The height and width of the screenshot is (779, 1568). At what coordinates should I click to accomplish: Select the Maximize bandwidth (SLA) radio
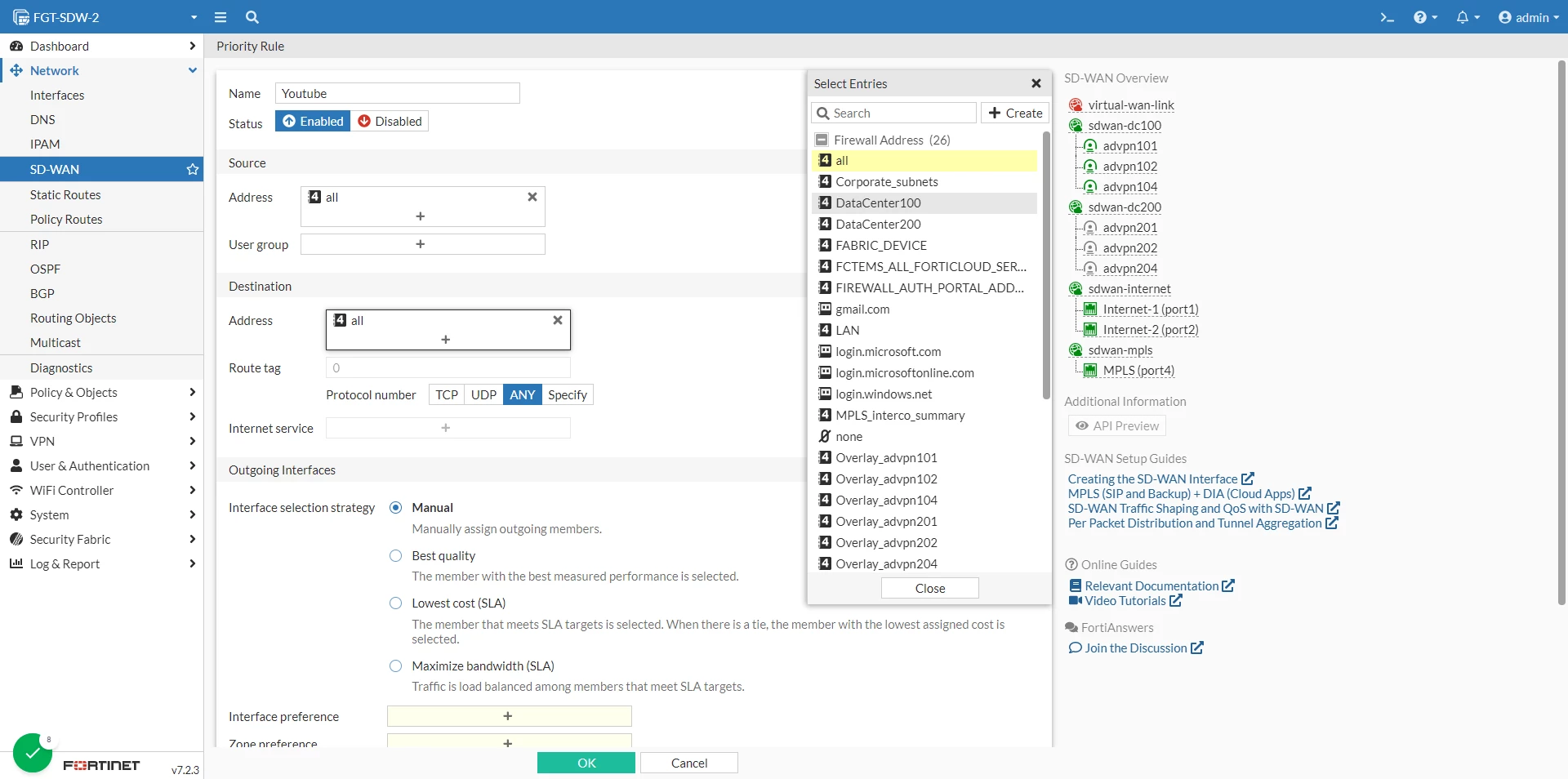point(396,665)
